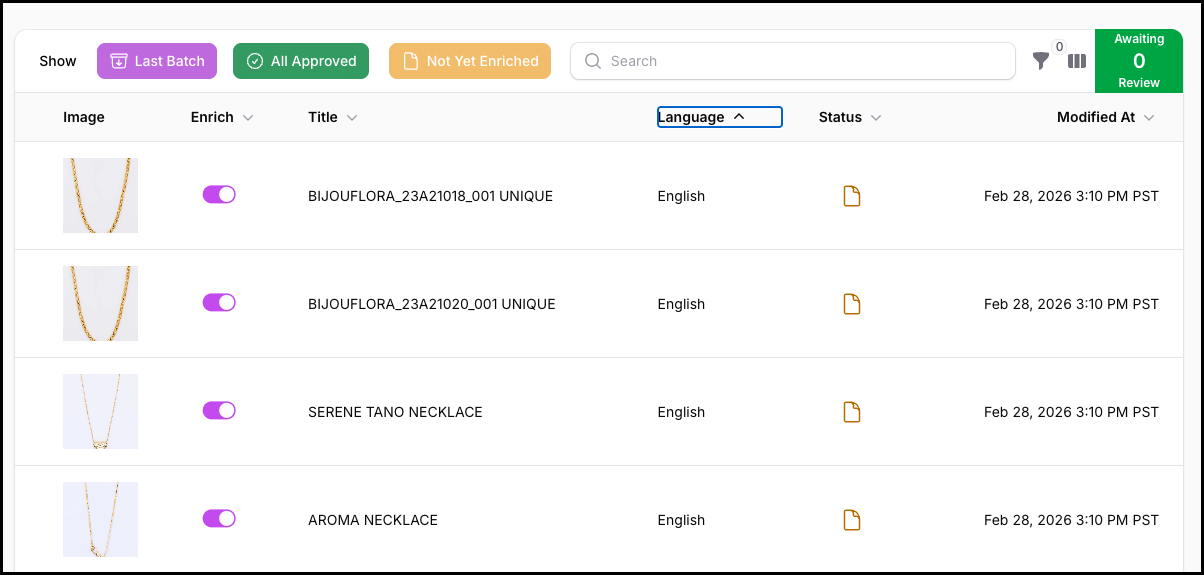1204x575 pixels.
Task: Open the Title column sort chevron
Action: pos(352,118)
